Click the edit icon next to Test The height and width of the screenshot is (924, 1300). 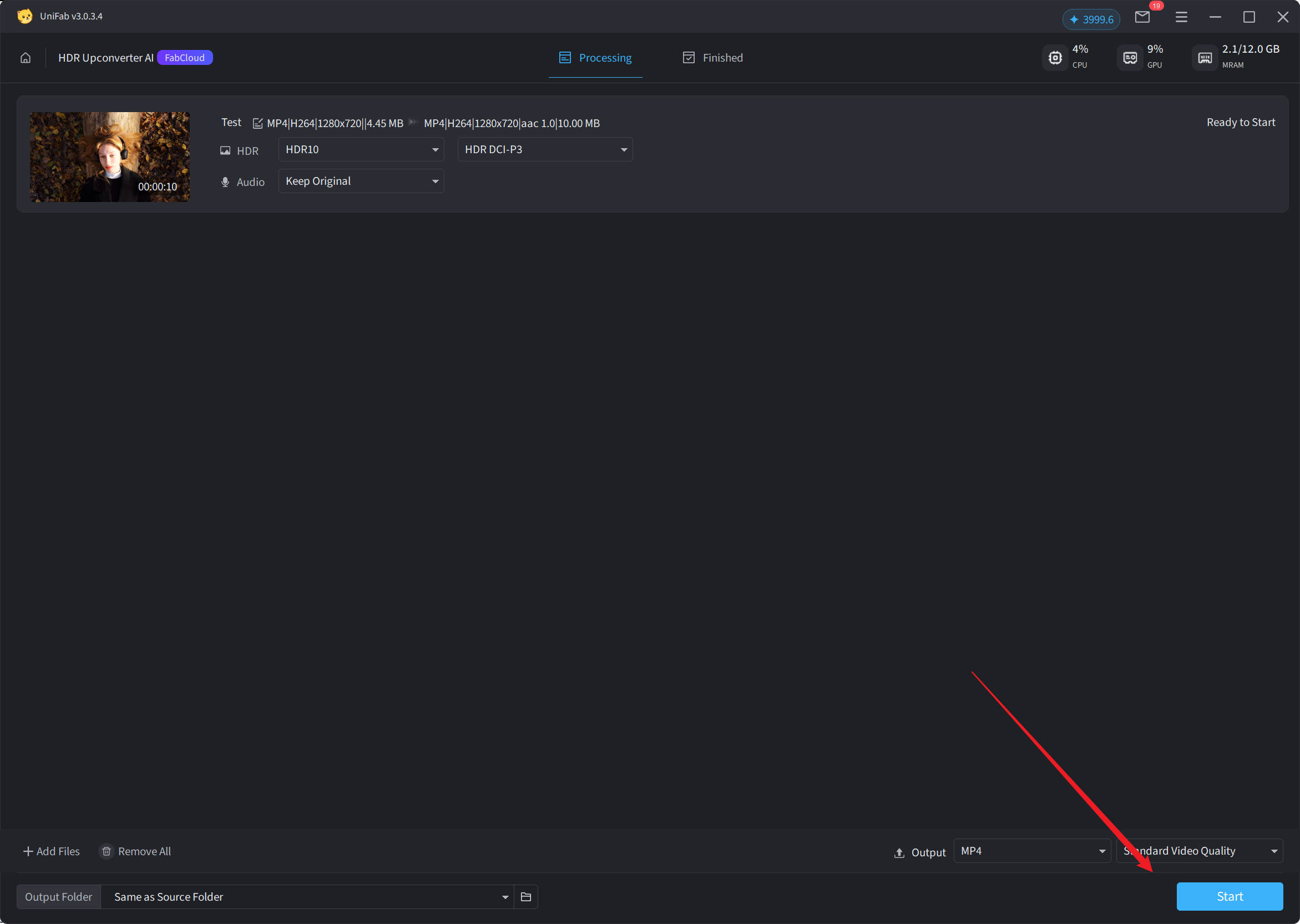257,123
